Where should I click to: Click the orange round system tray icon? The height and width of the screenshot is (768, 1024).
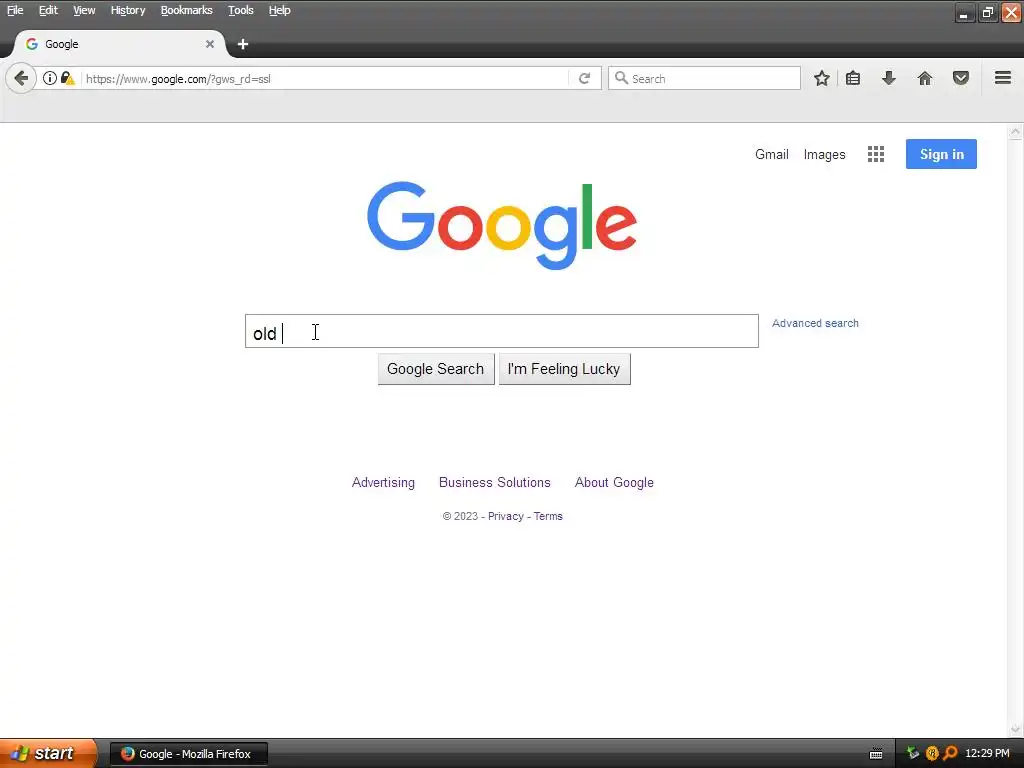[932, 754]
